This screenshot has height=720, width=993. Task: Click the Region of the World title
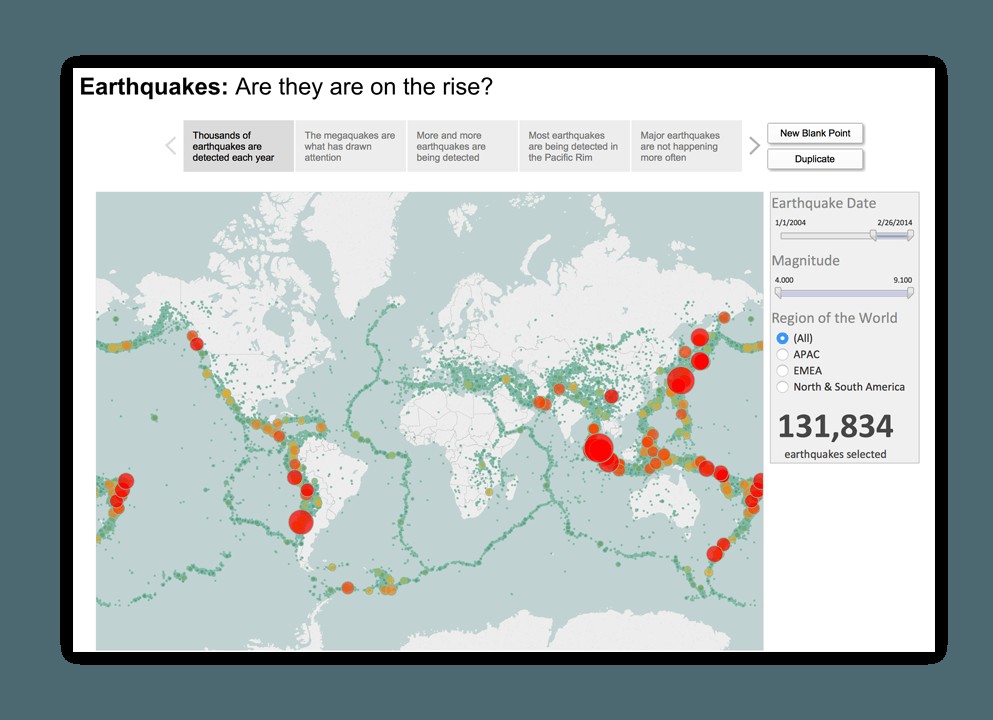834,318
